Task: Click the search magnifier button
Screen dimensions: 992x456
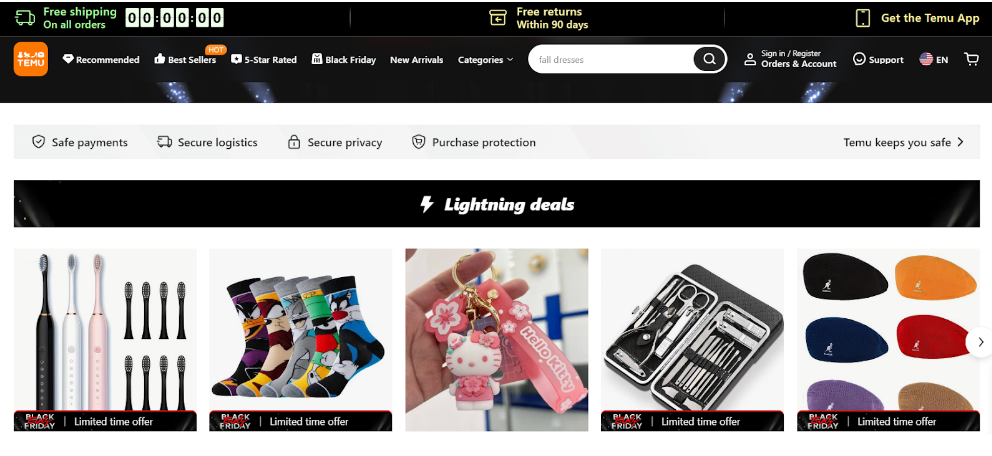Action: coord(709,59)
